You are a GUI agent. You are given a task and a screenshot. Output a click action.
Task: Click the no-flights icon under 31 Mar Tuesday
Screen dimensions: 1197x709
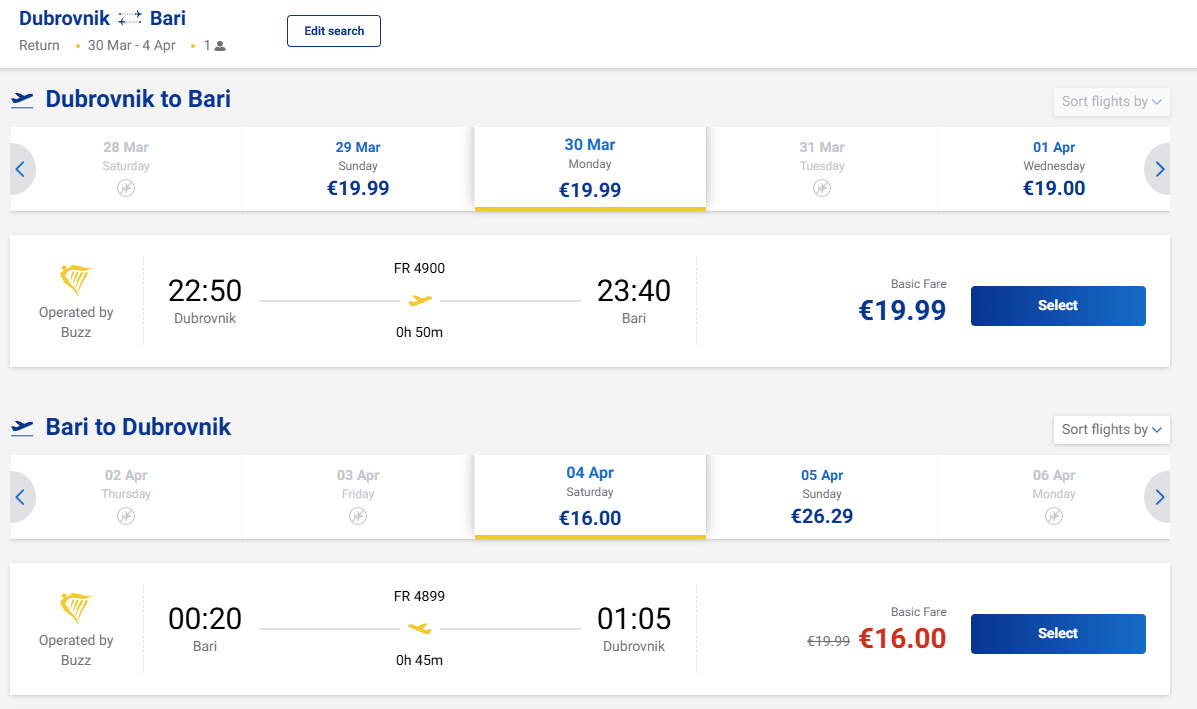[822, 188]
